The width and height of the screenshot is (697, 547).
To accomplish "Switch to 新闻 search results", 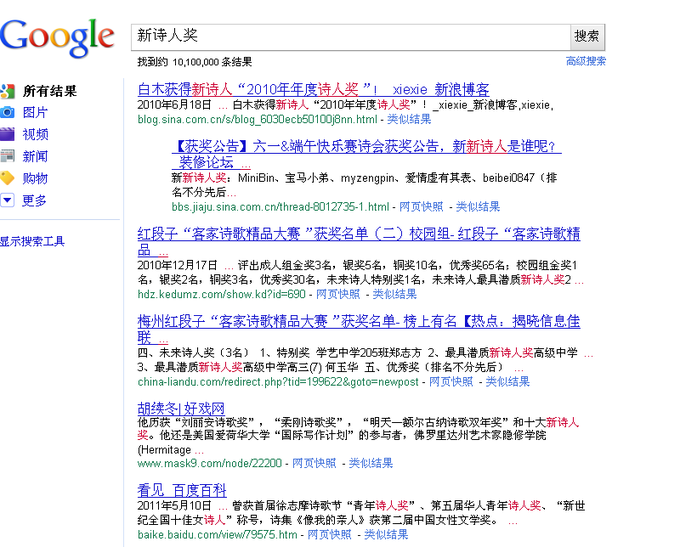I will pos(35,156).
